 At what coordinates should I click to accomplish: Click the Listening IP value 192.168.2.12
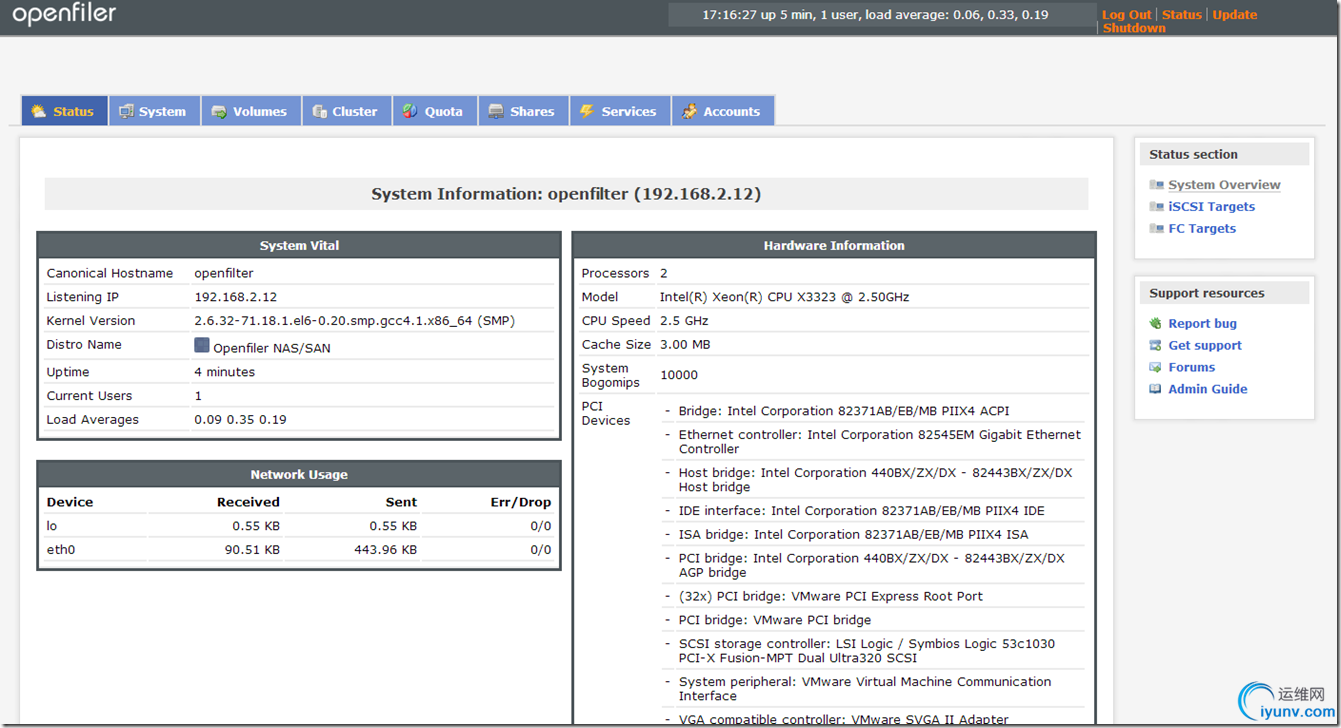235,297
